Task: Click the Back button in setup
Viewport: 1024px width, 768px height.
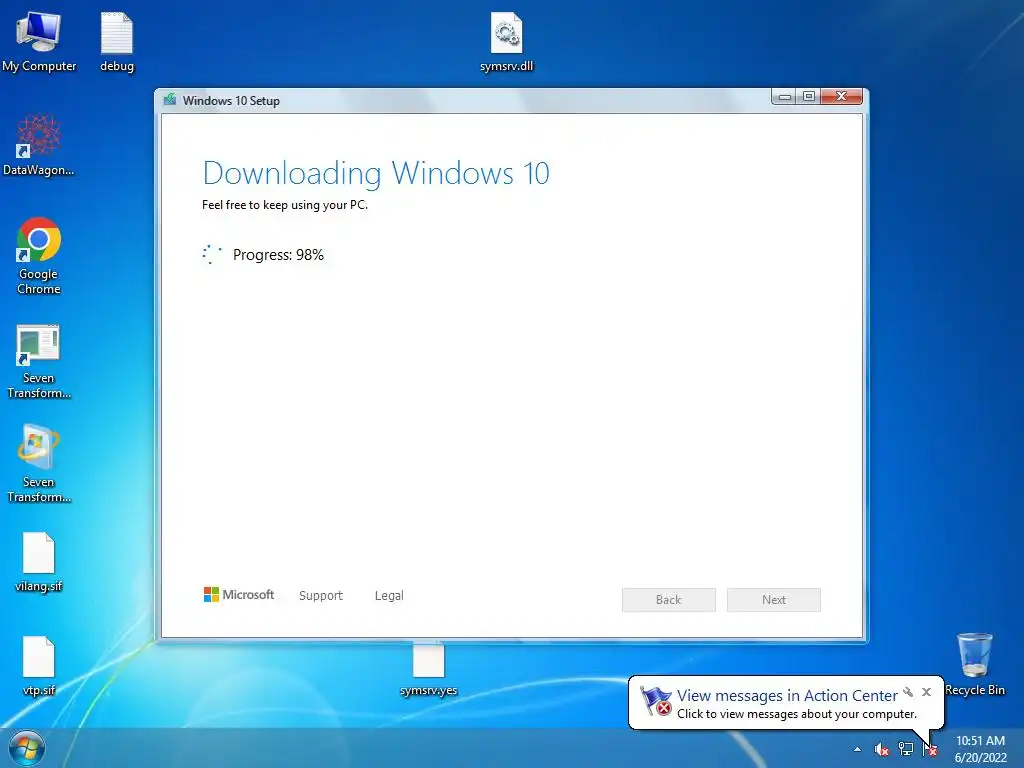Action: 669,600
